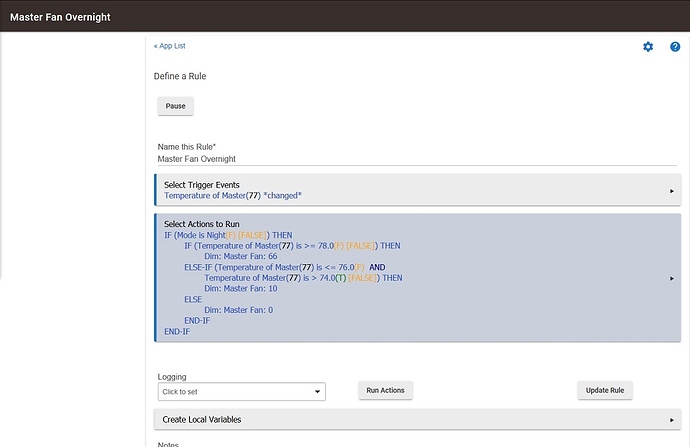The image size is (690, 447).
Task: Click the Update Rule button
Action: pyautogui.click(x=605, y=390)
